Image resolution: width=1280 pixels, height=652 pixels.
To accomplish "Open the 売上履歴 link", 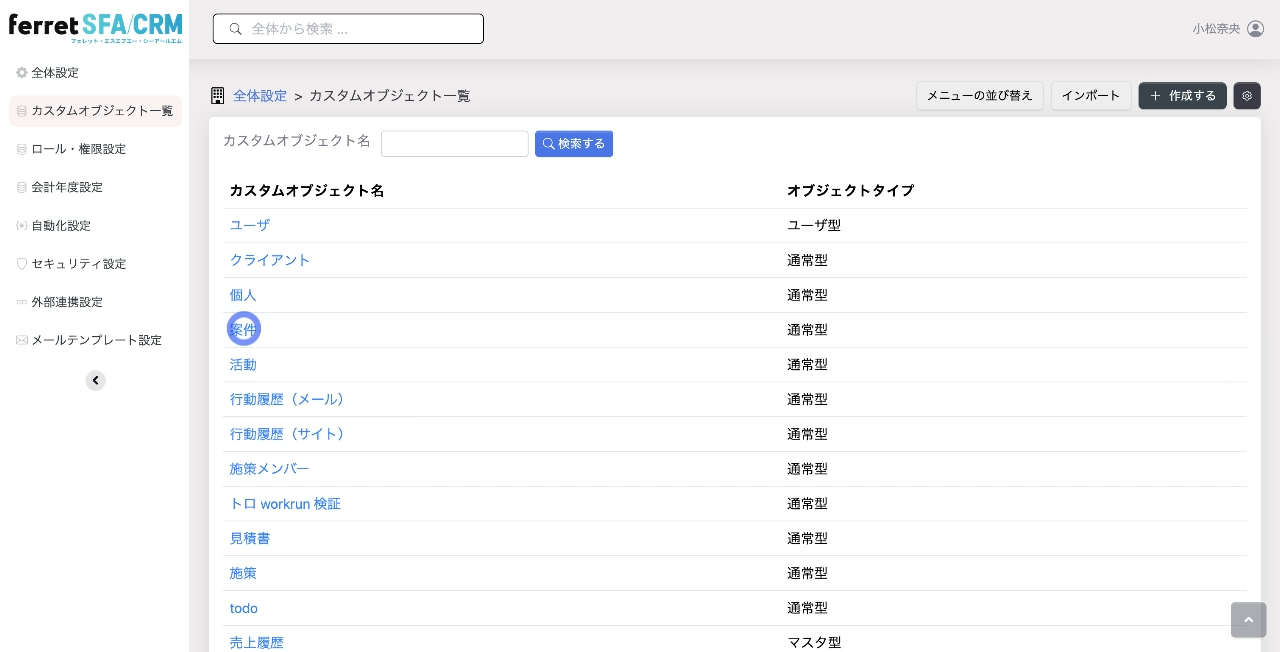I will pyautogui.click(x=257, y=643).
